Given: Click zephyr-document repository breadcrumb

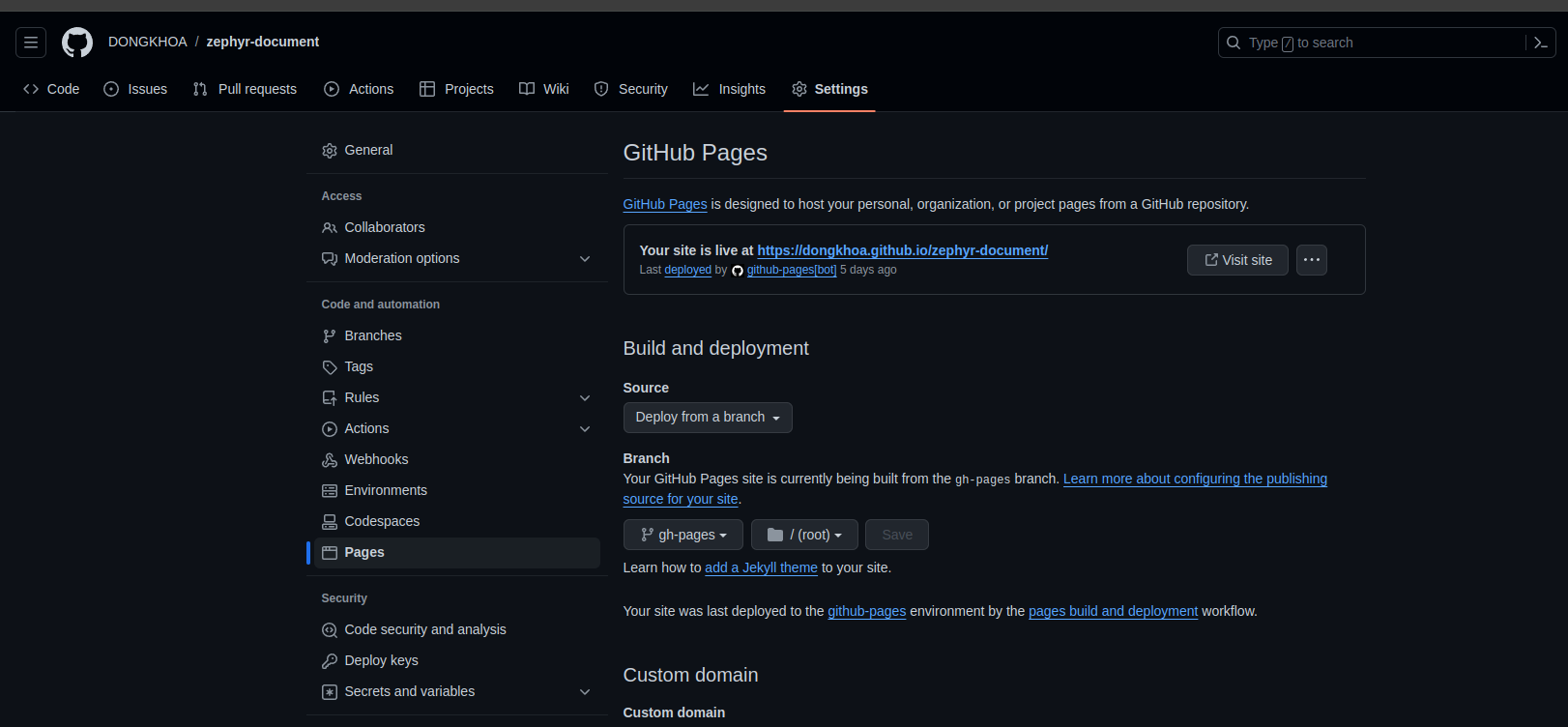Looking at the screenshot, I should [x=263, y=42].
